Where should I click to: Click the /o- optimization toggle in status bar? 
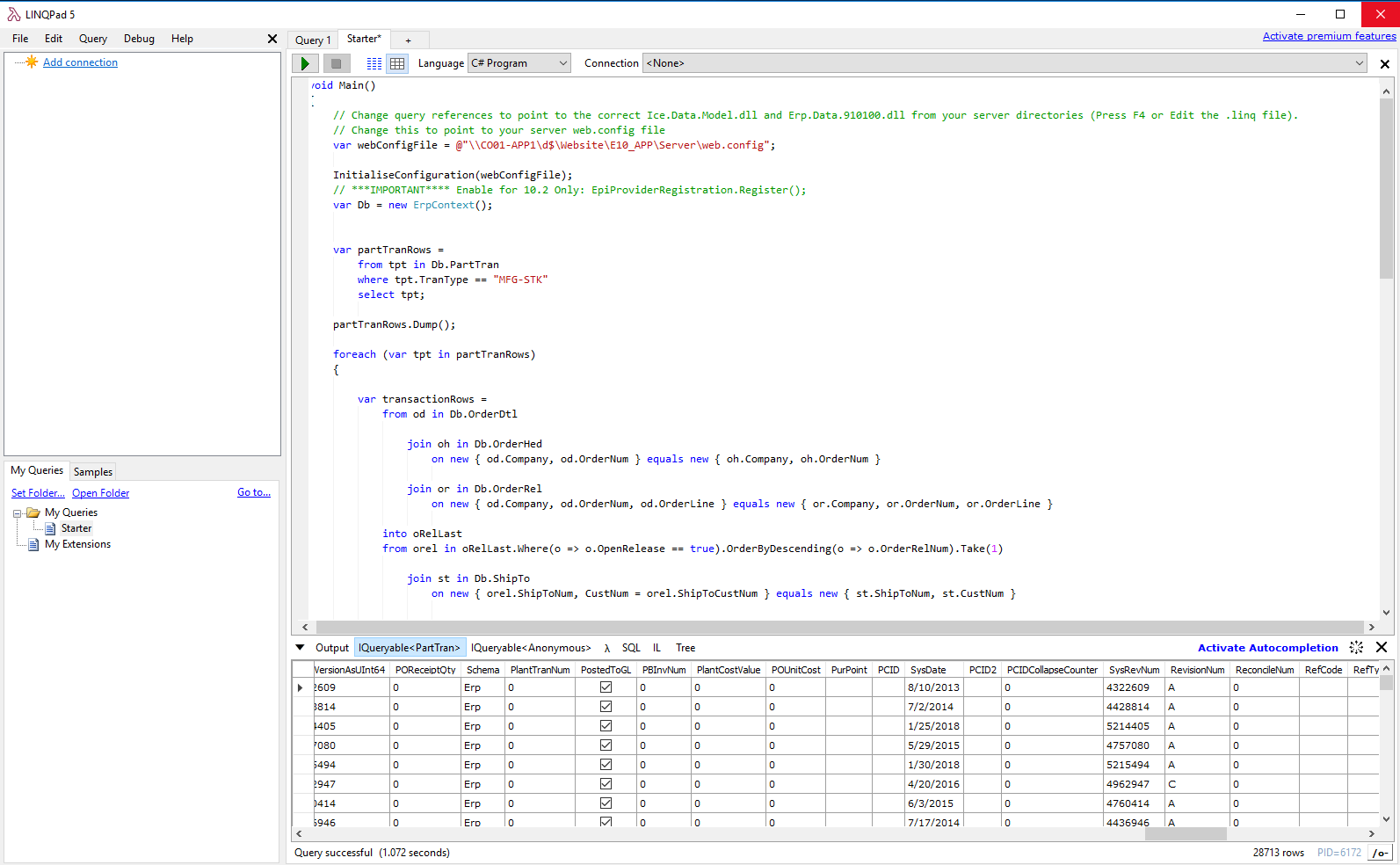(x=1380, y=853)
